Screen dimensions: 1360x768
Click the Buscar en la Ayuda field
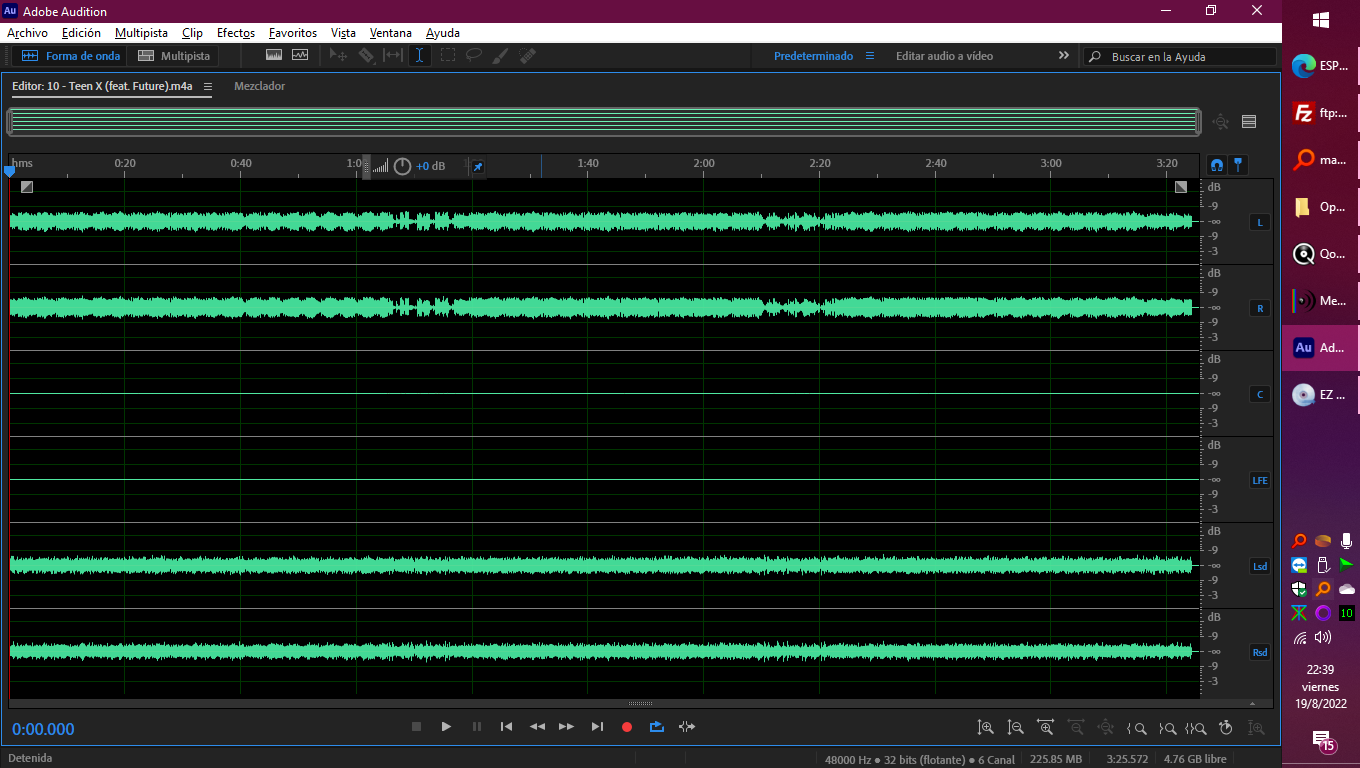[1180, 57]
